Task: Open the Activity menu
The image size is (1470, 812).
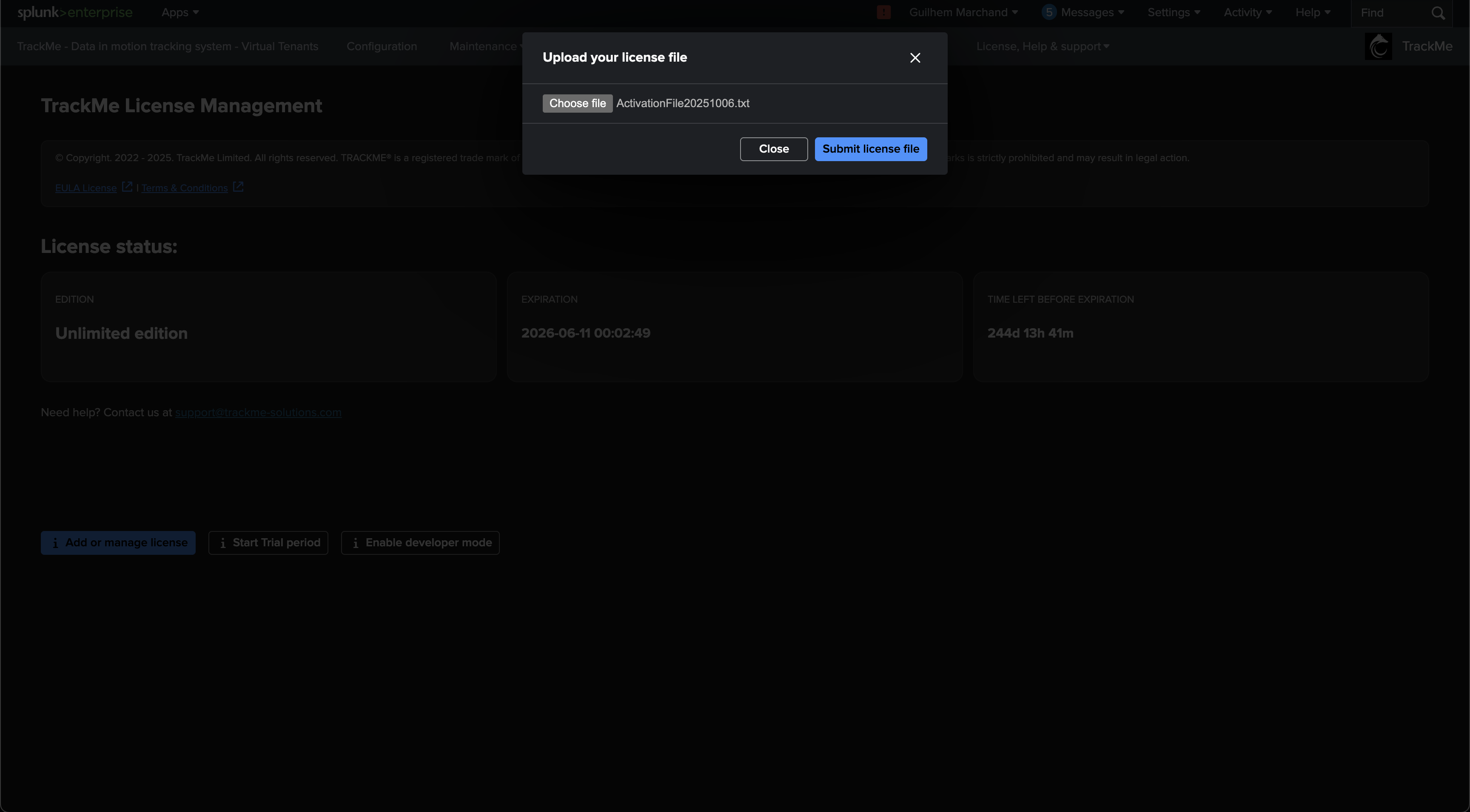Action: (1247, 13)
